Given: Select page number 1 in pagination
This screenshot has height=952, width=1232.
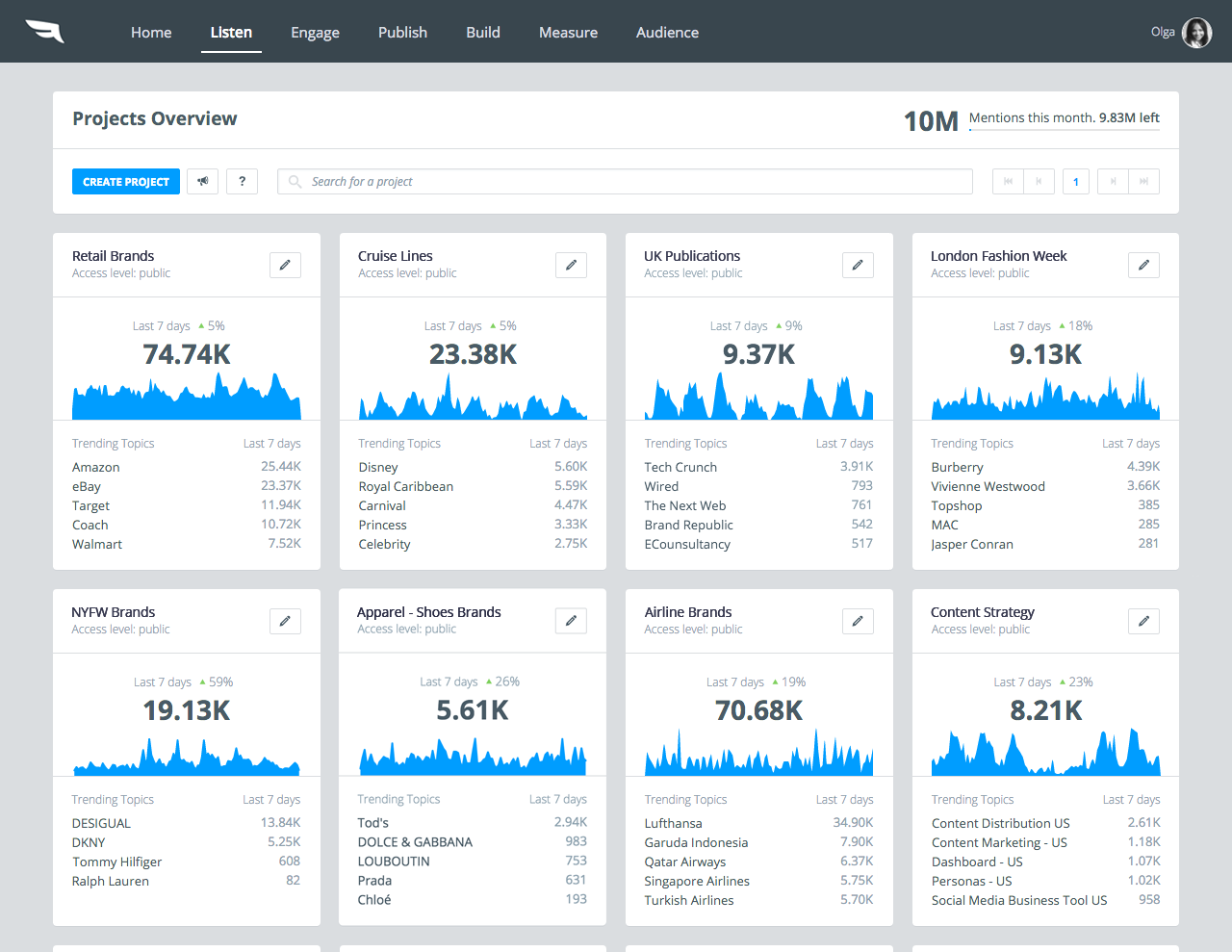Looking at the screenshot, I should click(x=1075, y=181).
